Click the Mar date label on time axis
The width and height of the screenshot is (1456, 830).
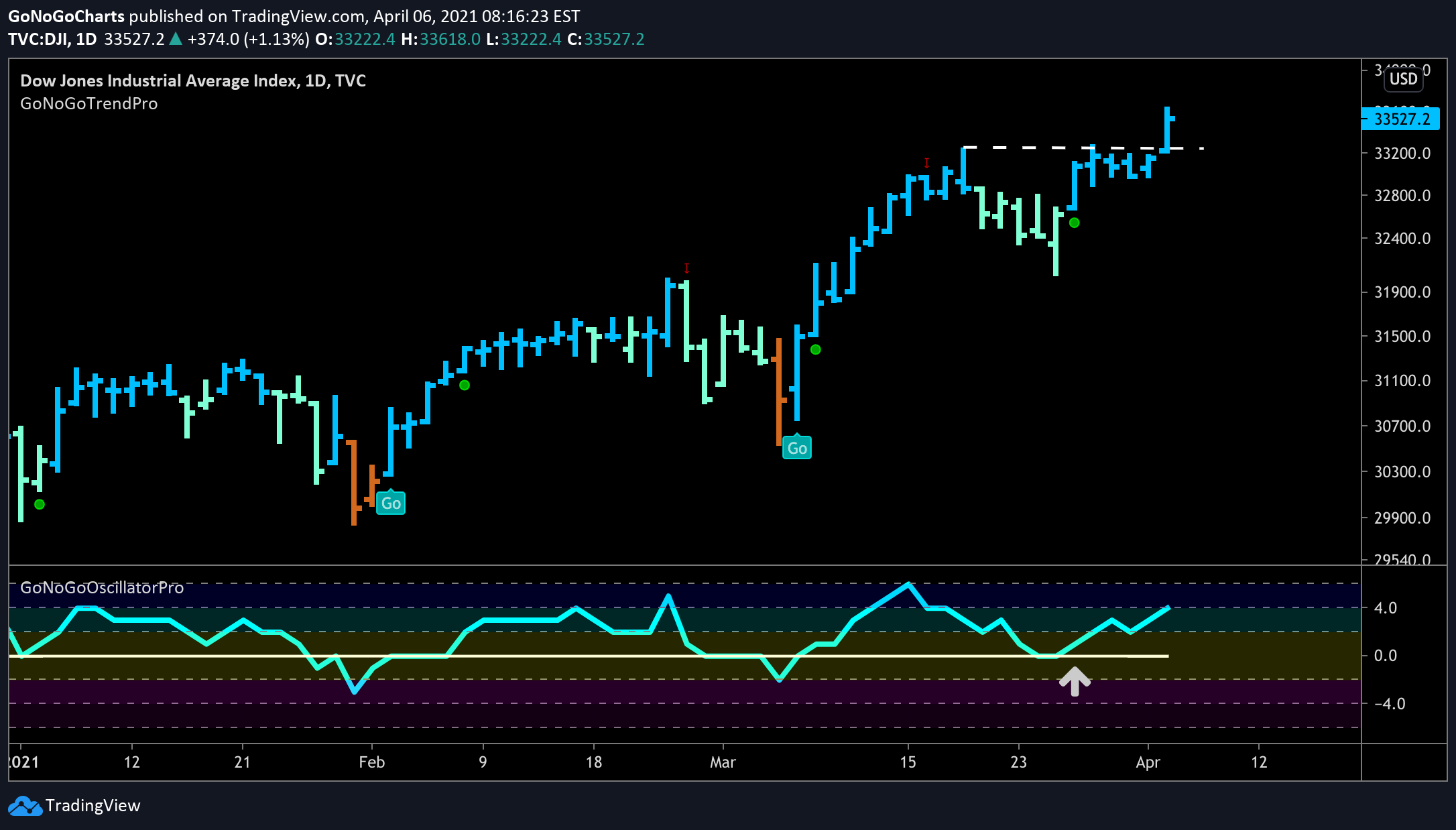pyautogui.click(x=723, y=762)
